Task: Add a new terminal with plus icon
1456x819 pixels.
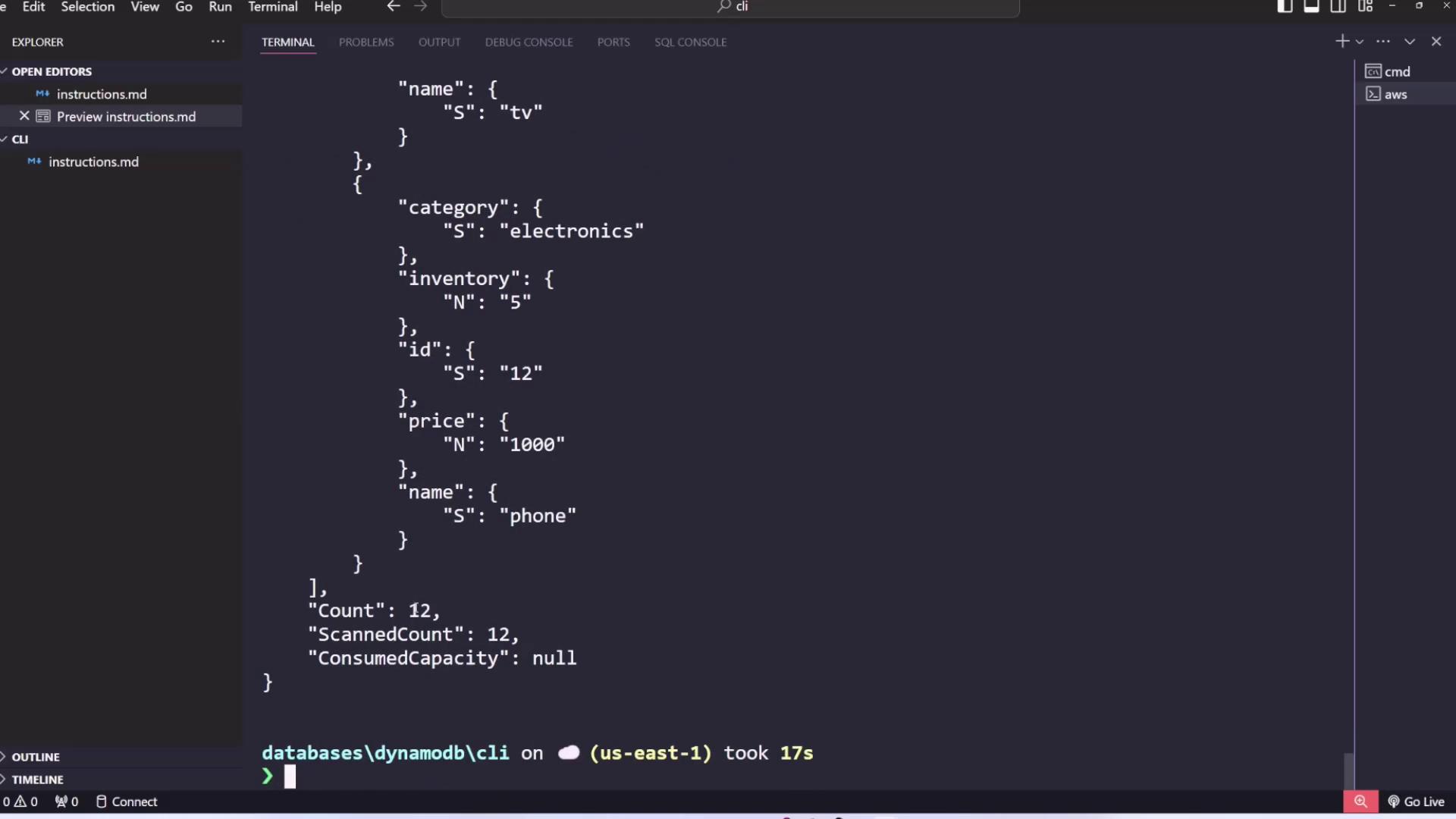Action: [x=1341, y=42]
